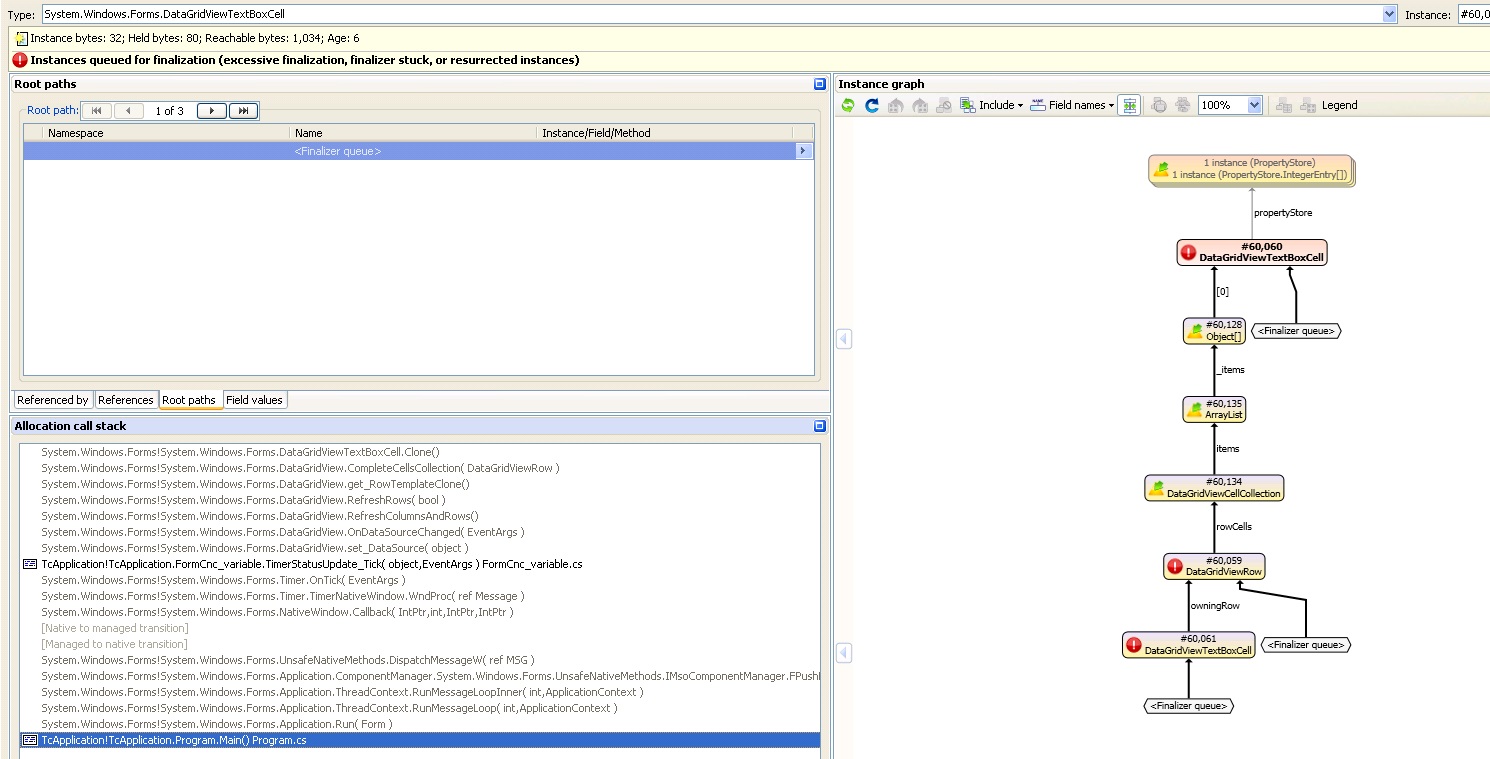Open the zoom percentage dropdown
The height and width of the screenshot is (759, 1490).
(x=1255, y=105)
